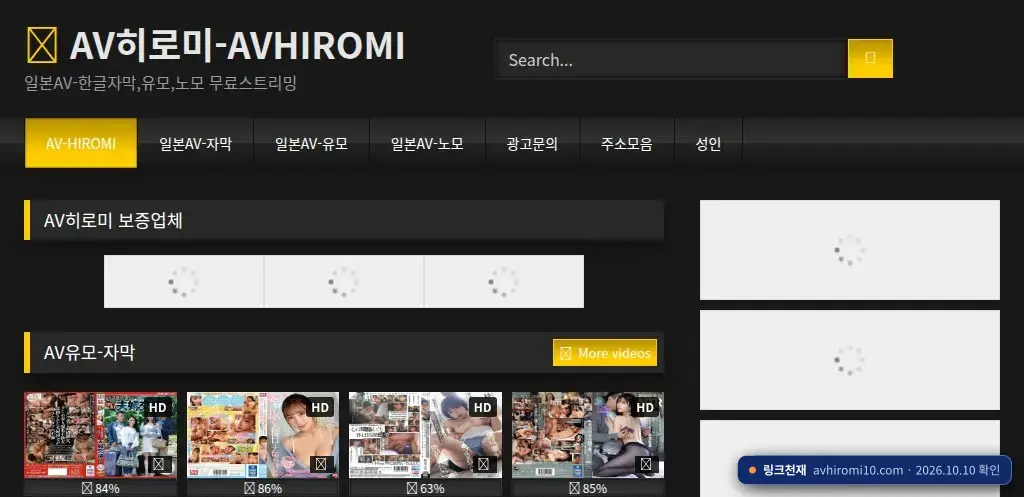Click the HD badge on the 63% video

click(483, 408)
